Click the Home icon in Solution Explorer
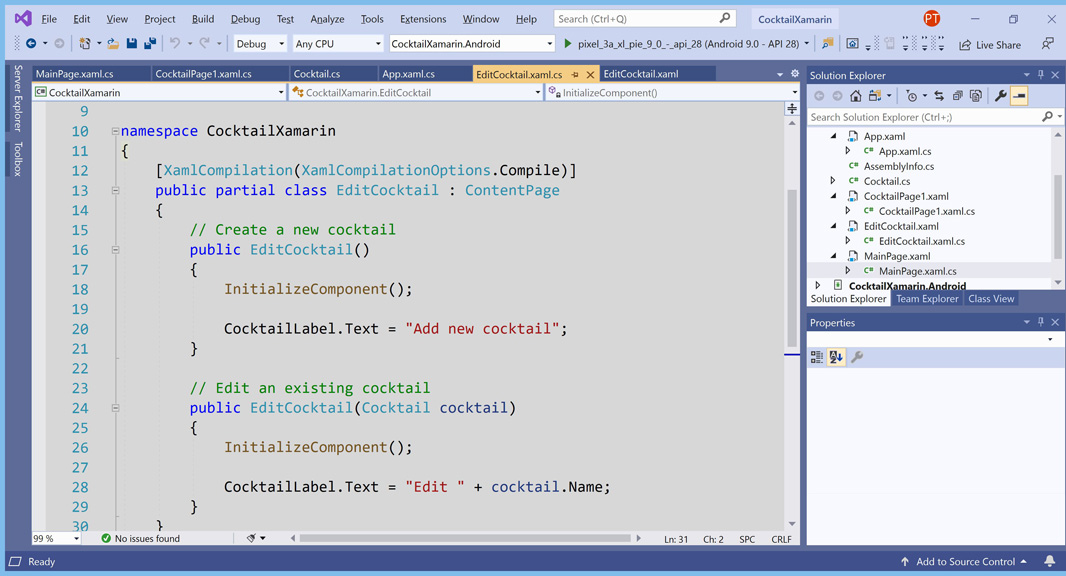 click(x=856, y=96)
